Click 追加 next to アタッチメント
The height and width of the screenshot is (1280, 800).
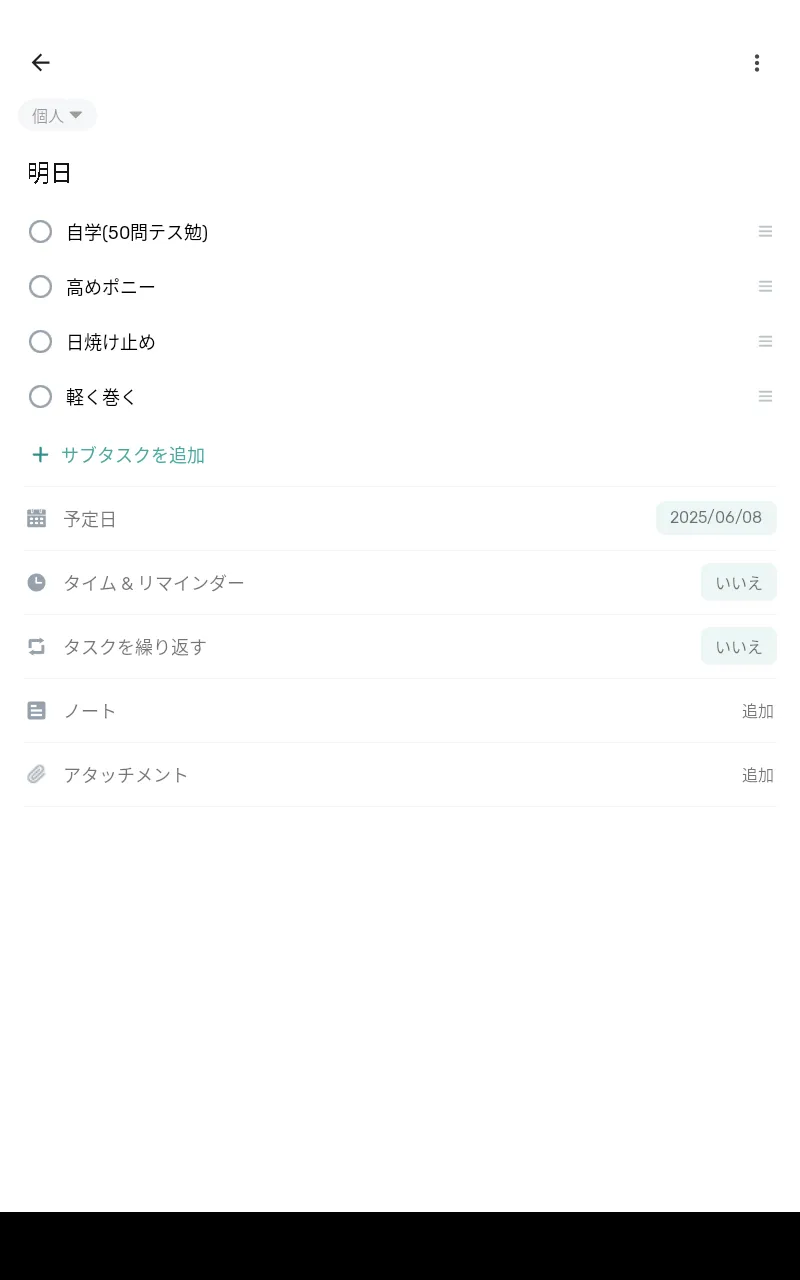tap(757, 775)
